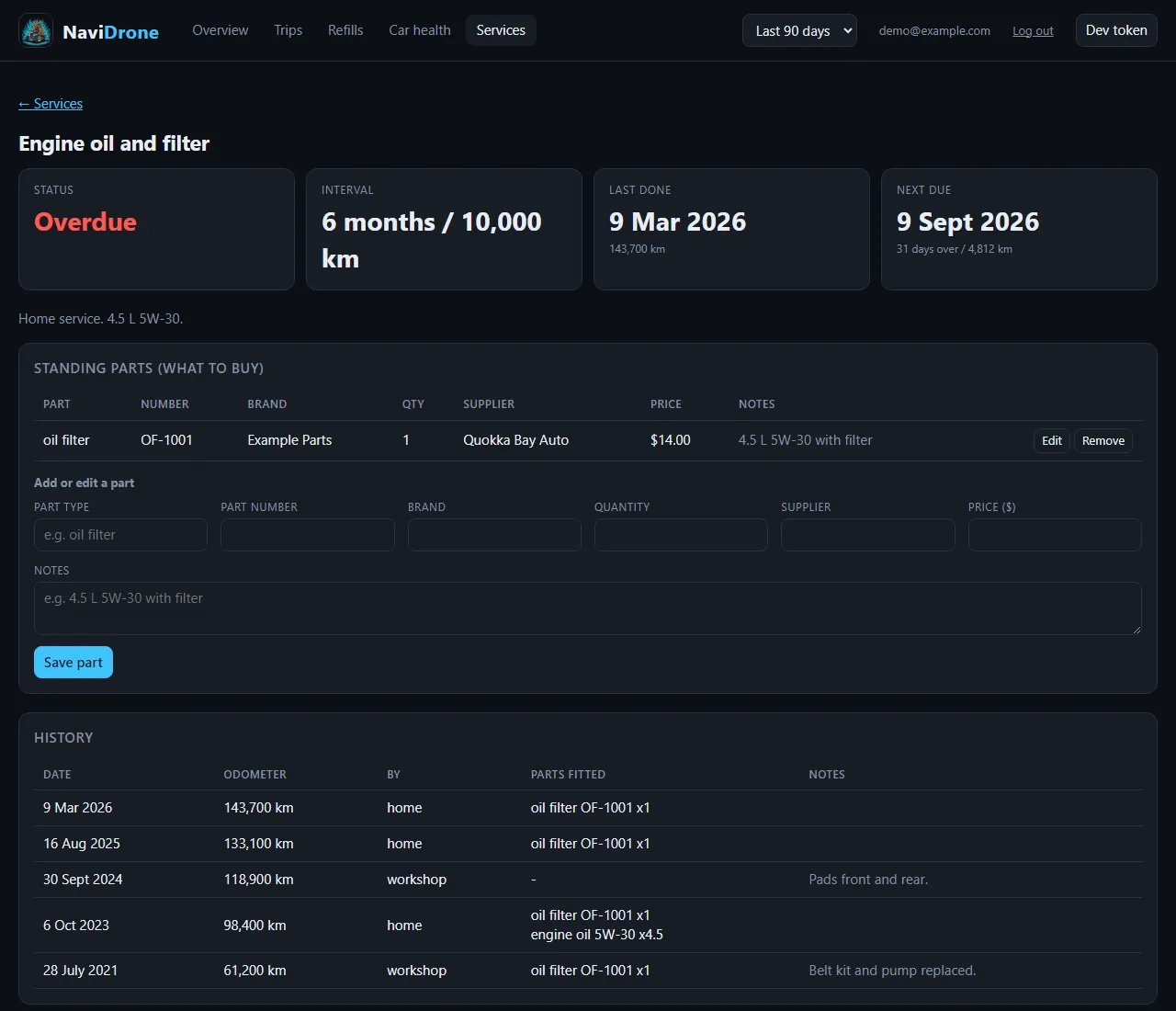The width and height of the screenshot is (1176, 1011).
Task: Click the Log out link
Action: coord(1033,30)
